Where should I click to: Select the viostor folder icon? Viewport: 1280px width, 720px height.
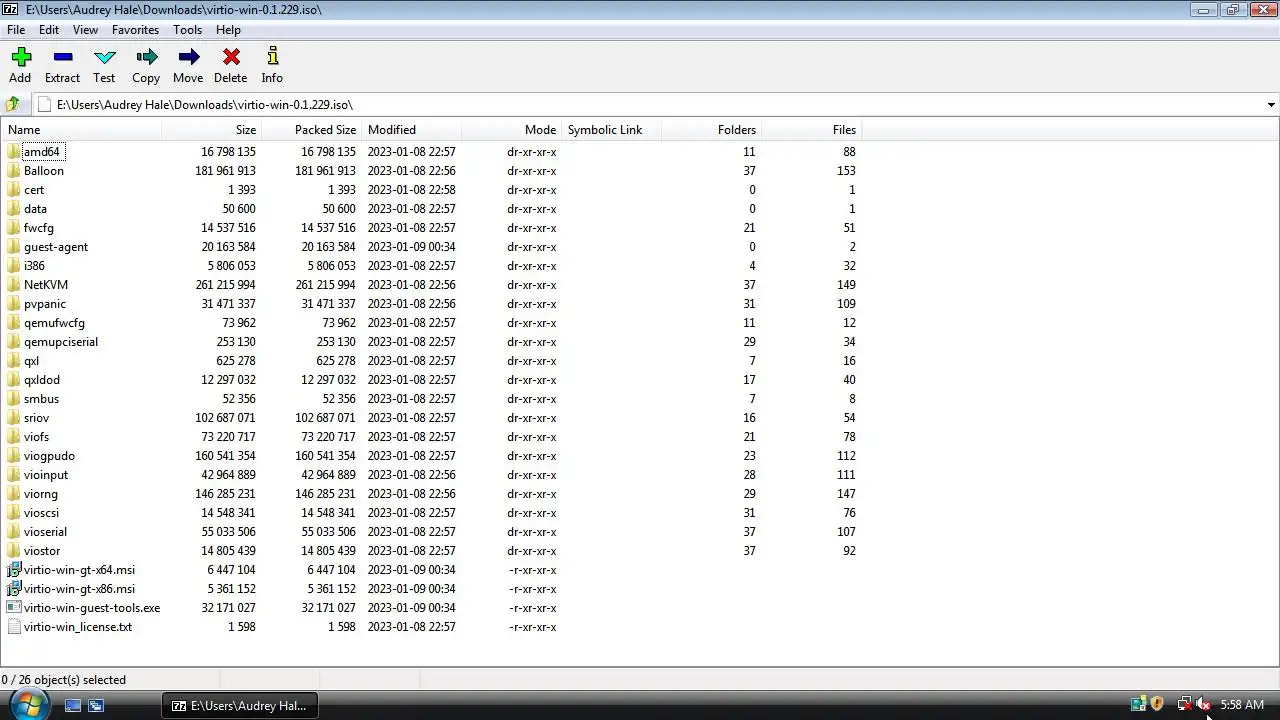pos(13,551)
